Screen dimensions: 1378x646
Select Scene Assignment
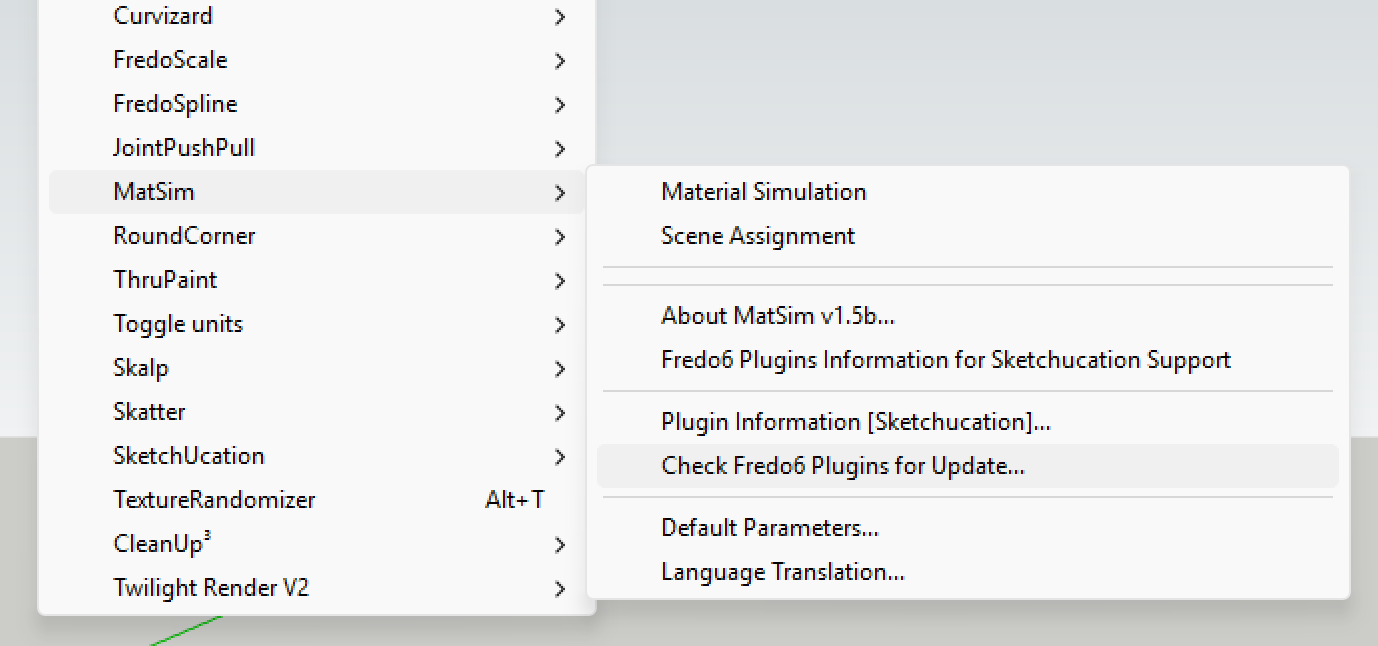point(758,236)
